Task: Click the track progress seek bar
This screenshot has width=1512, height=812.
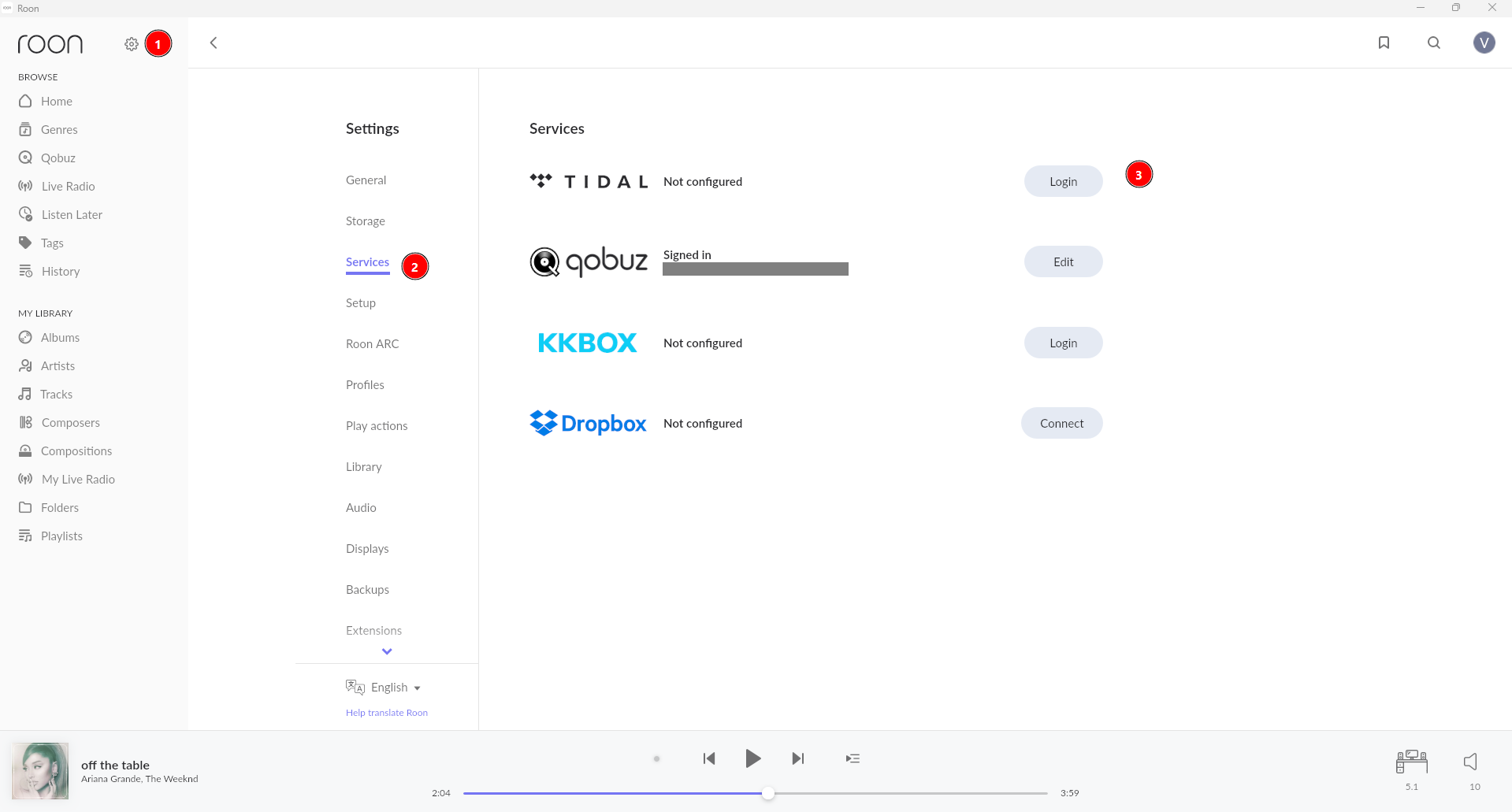Action: [x=755, y=793]
